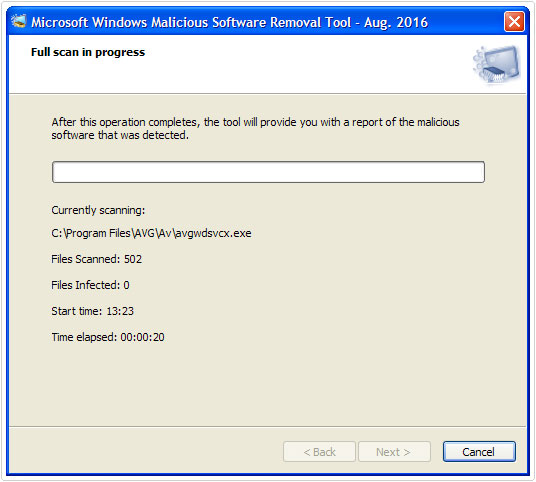Click the 'Currently scanning:' label
The height and width of the screenshot is (482, 536).
[x=98, y=210]
